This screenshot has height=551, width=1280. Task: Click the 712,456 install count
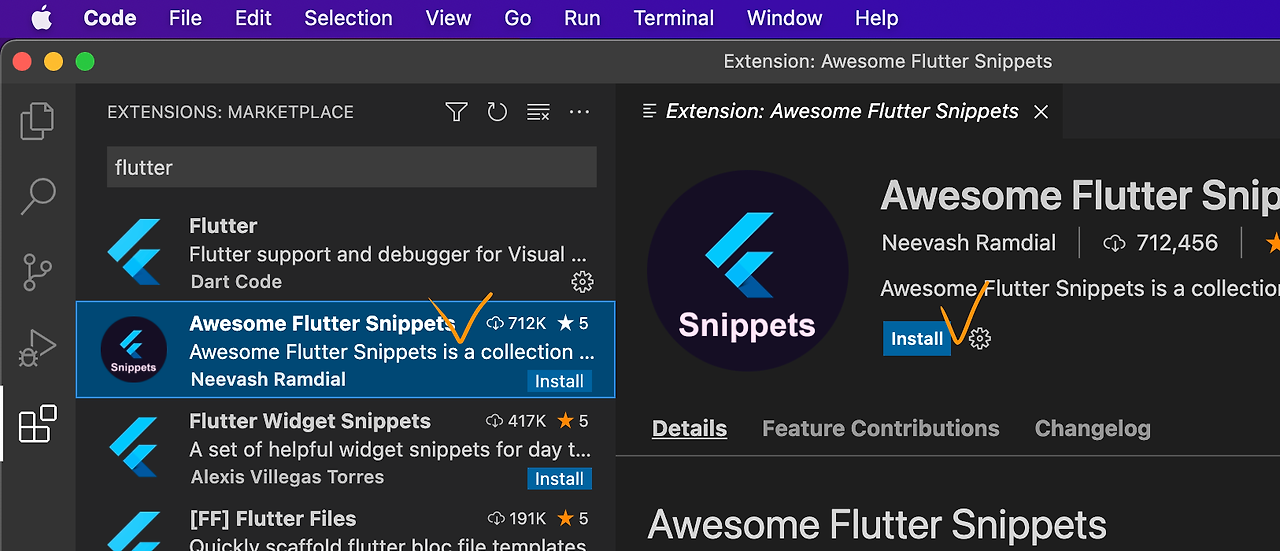1161,243
